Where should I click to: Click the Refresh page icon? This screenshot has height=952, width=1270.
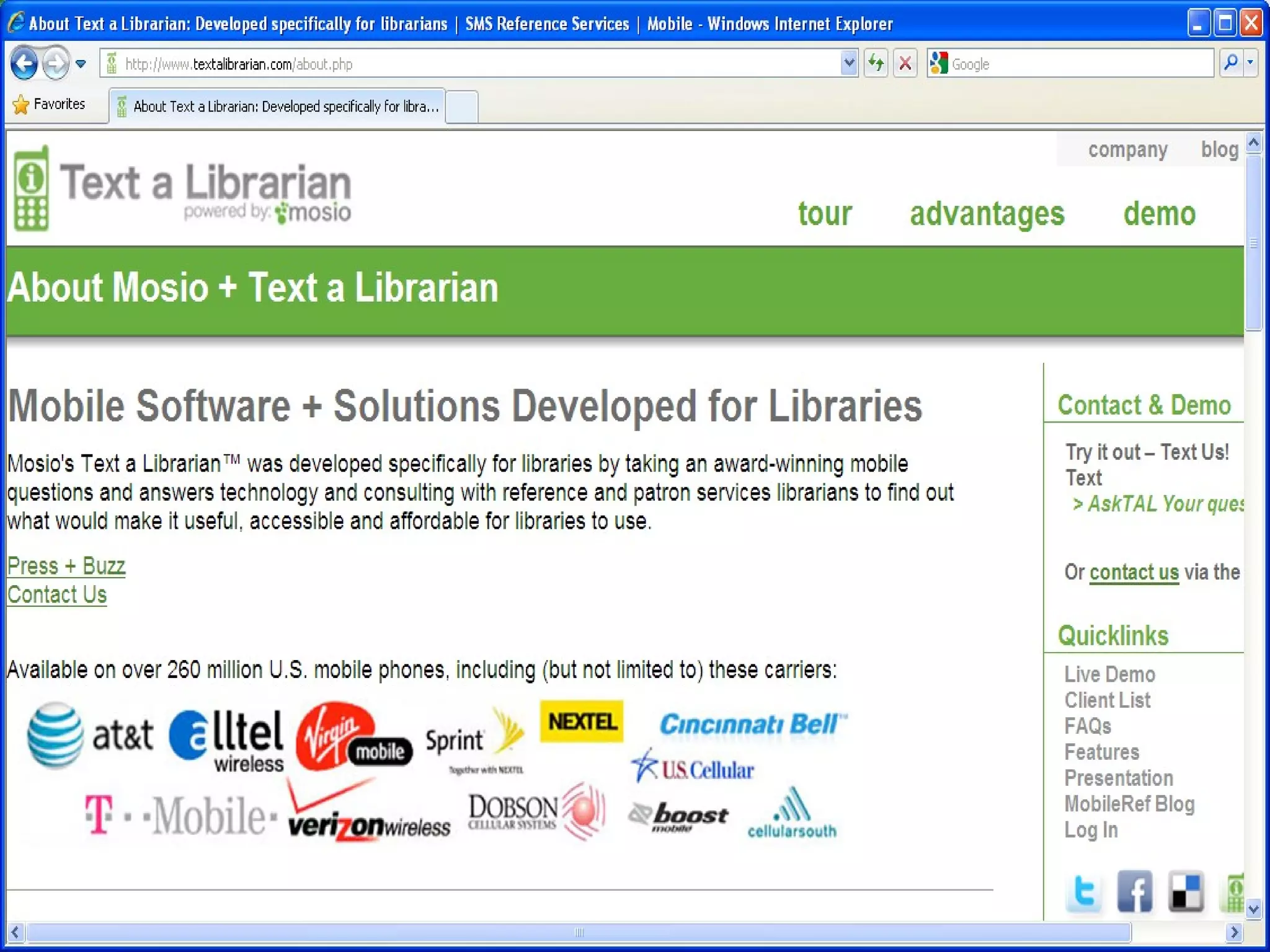[876, 63]
